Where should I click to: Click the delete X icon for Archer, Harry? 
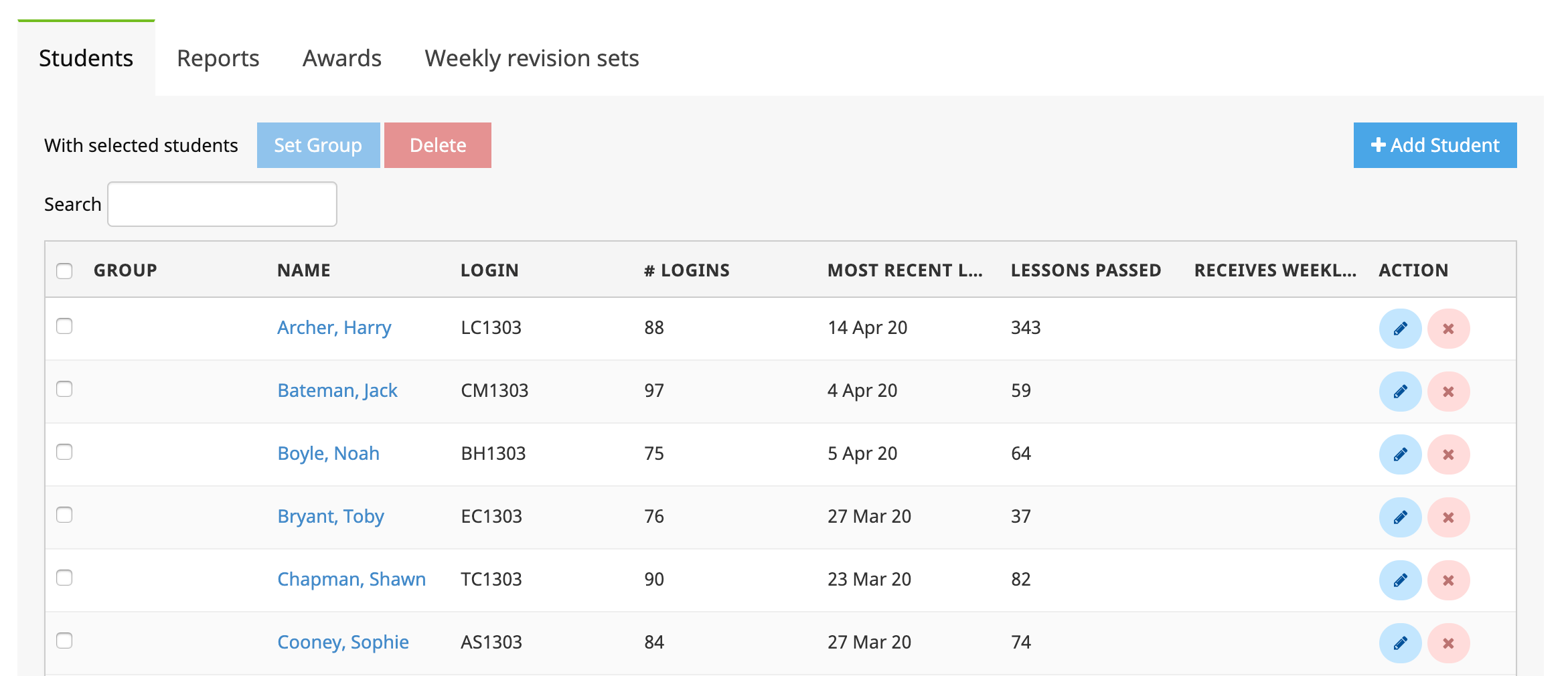tap(1448, 329)
